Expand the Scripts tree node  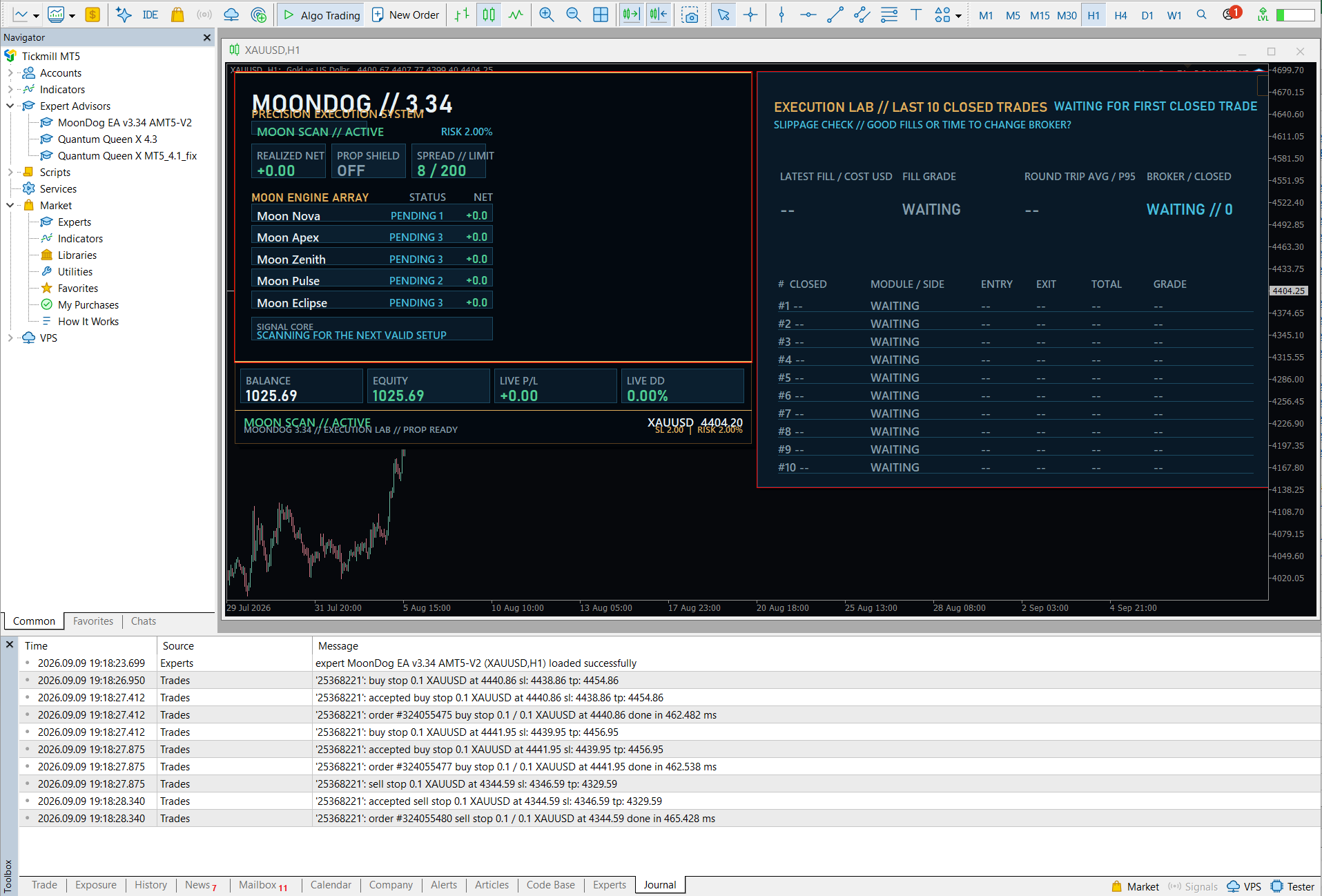pos(10,172)
